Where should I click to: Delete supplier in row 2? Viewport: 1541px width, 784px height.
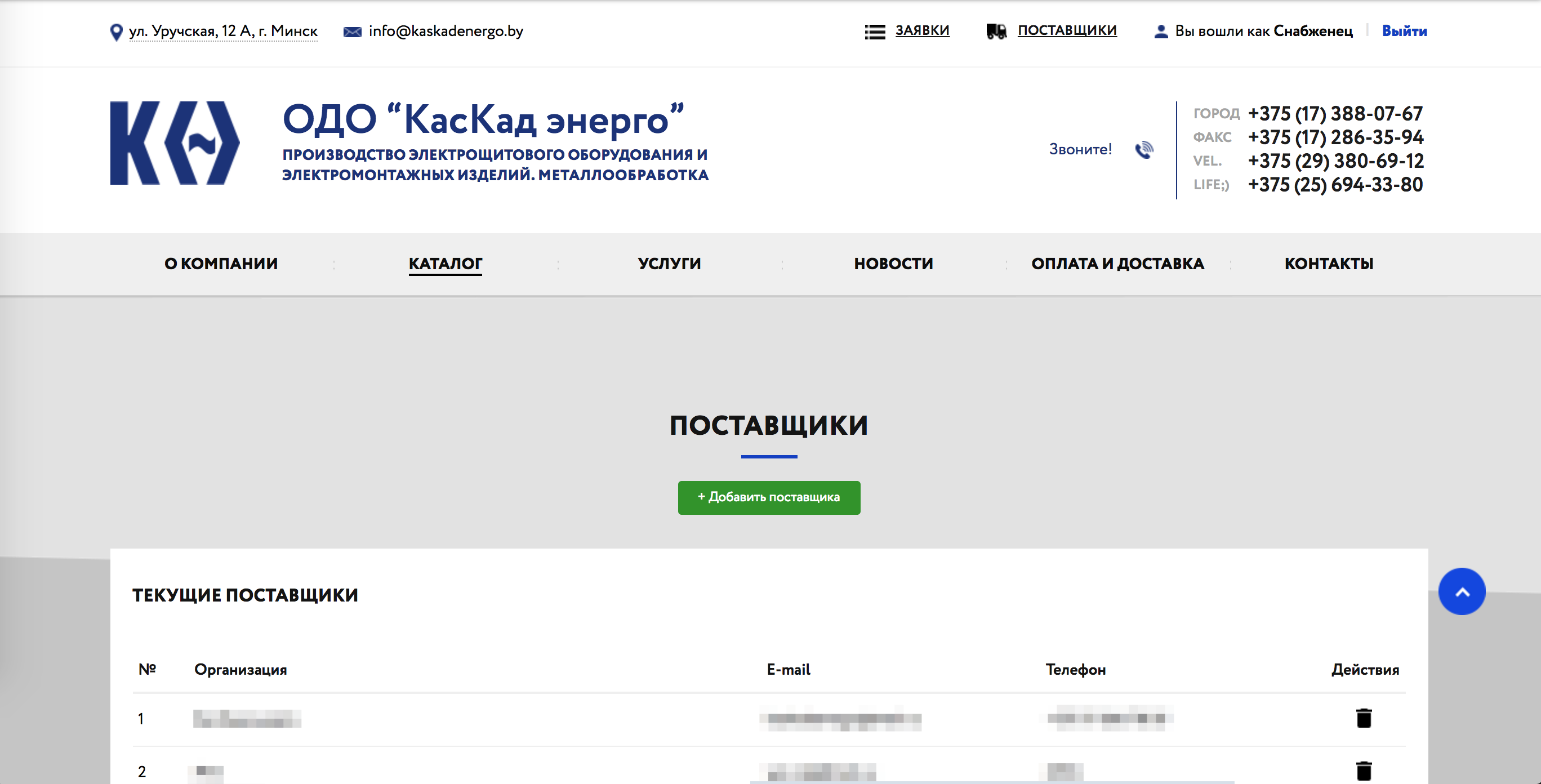point(1364,770)
